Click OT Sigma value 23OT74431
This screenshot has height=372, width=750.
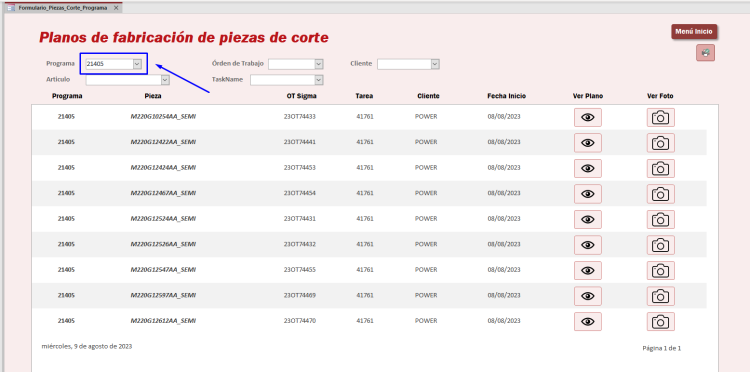point(299,219)
